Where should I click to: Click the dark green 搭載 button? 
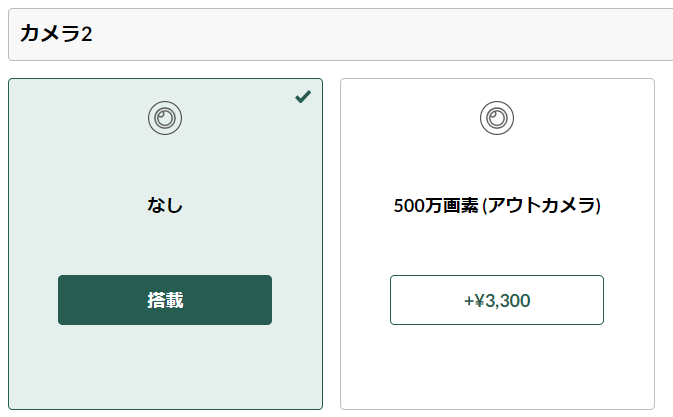coord(165,300)
